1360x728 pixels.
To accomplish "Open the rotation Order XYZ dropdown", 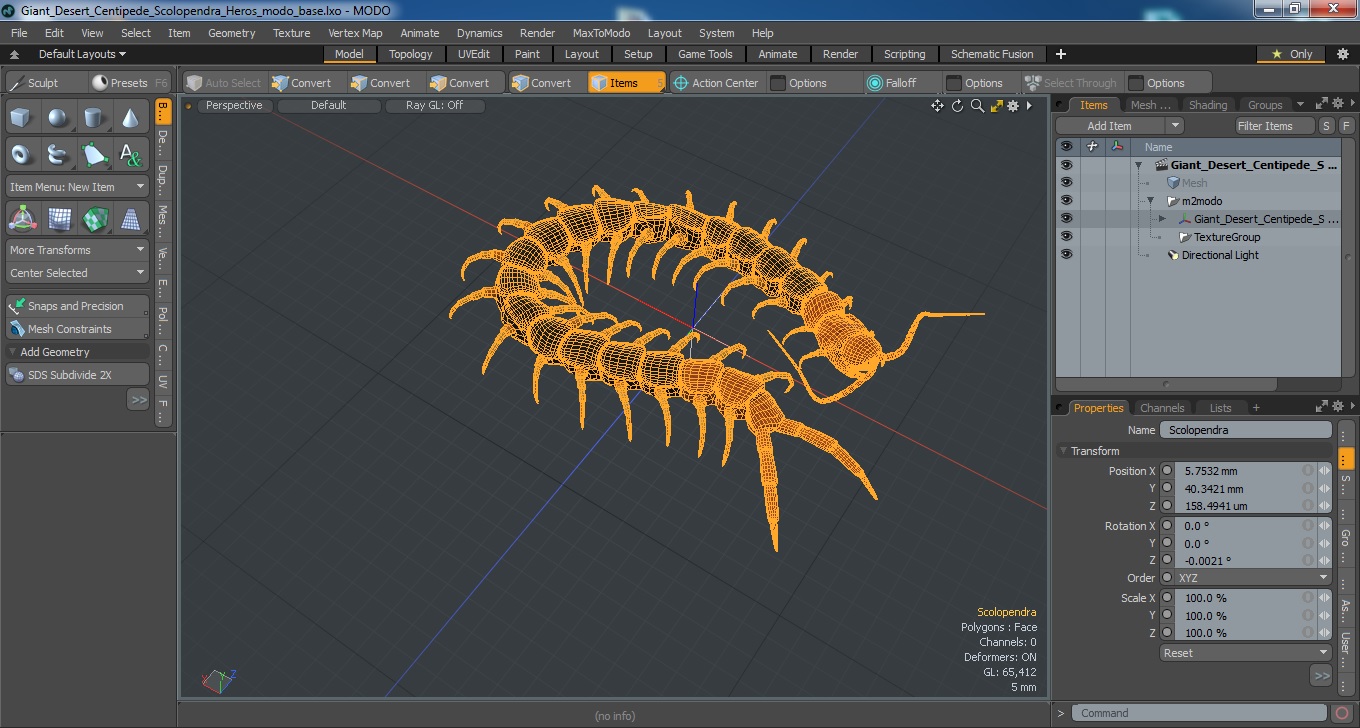I will [x=1254, y=578].
